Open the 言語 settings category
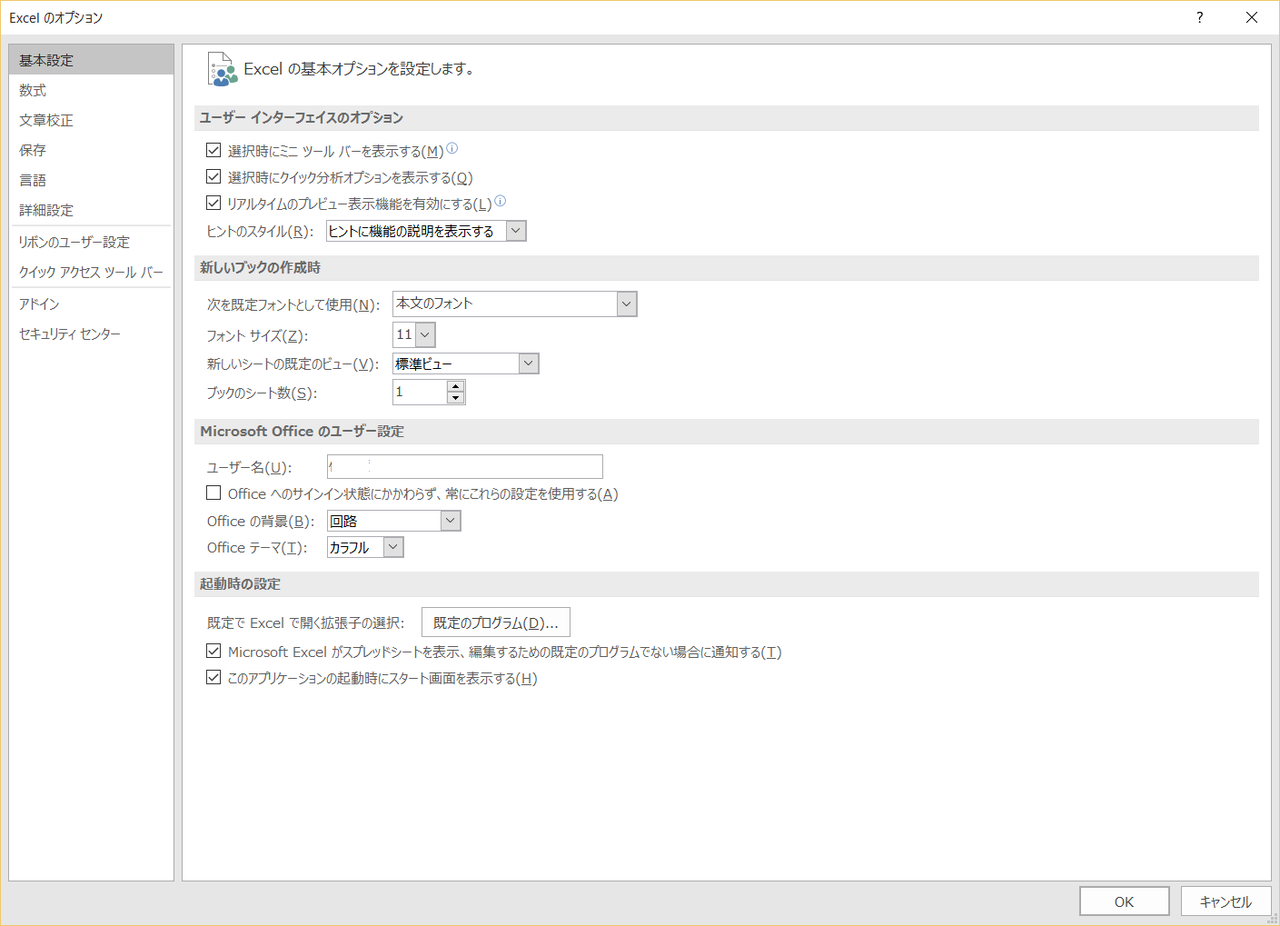 91,180
